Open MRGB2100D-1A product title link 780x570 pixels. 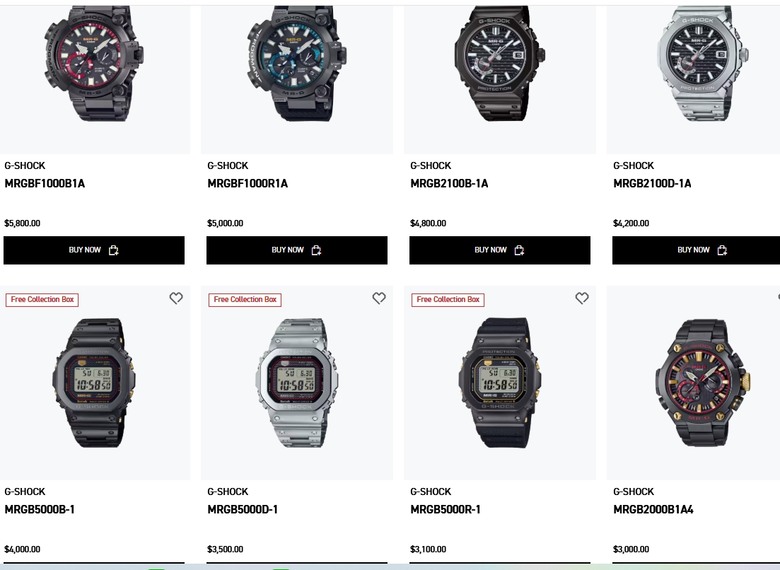(x=652, y=184)
